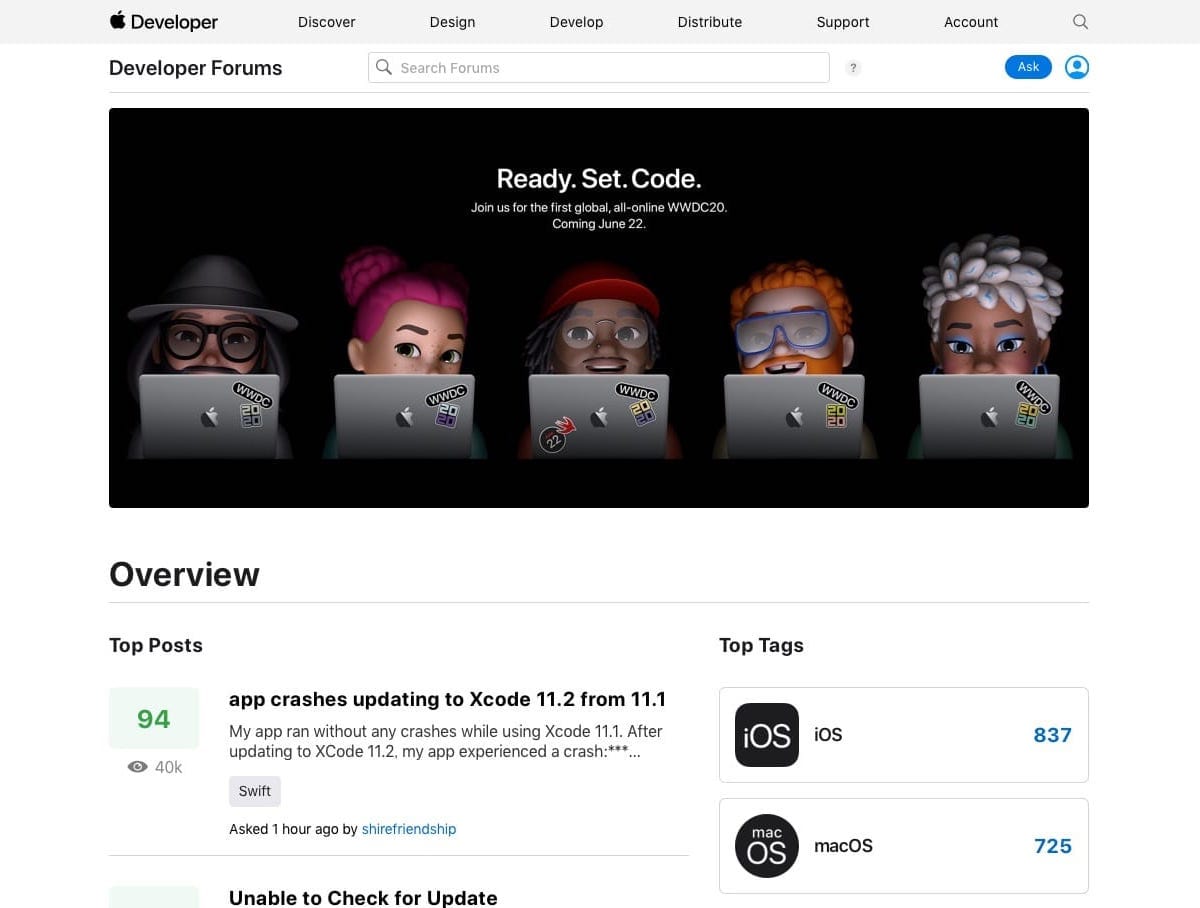Click the magnifier icon in Search Forums field
The image size is (1200, 908).
tap(384, 67)
